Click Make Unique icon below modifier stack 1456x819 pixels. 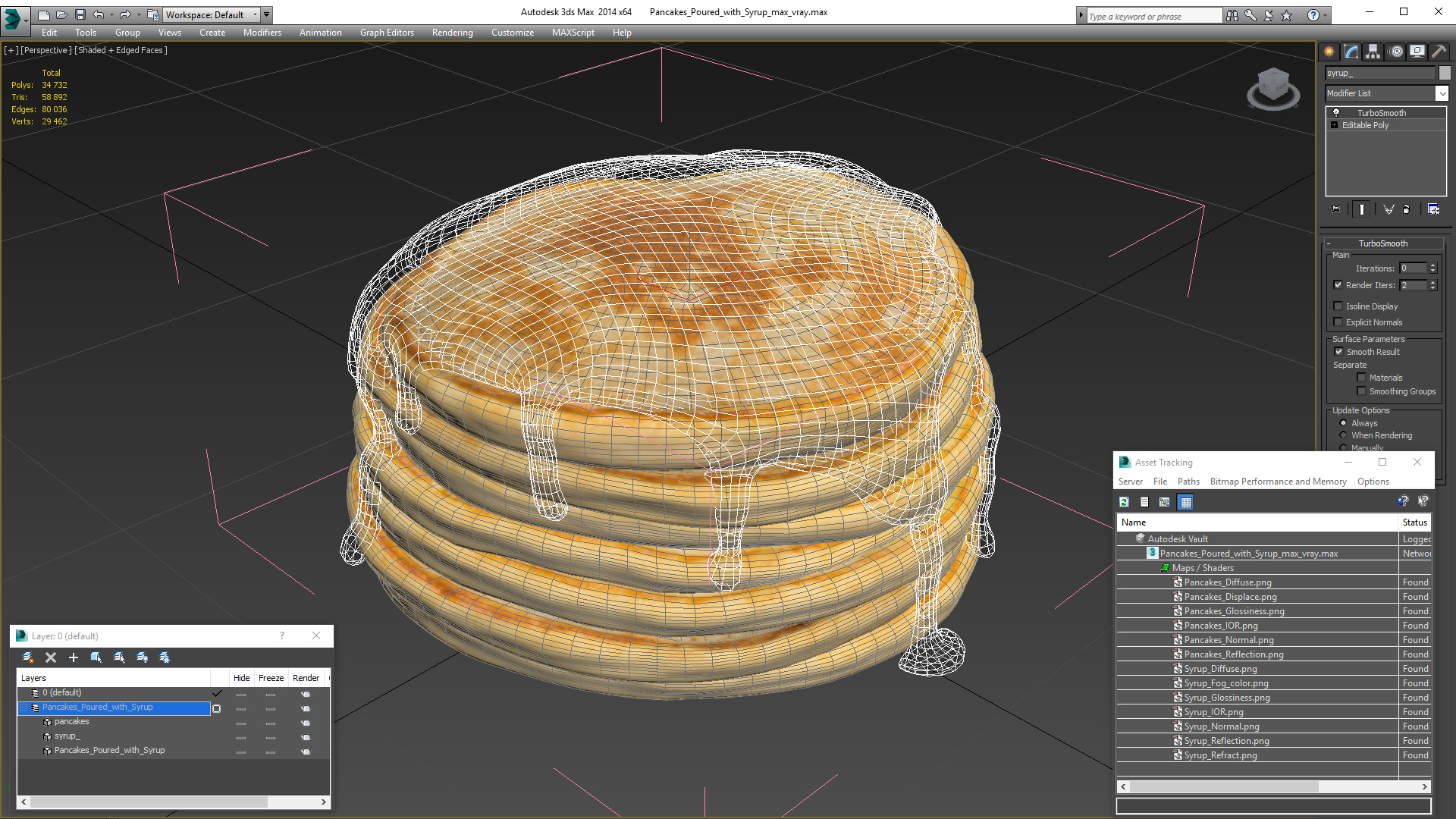[1389, 209]
